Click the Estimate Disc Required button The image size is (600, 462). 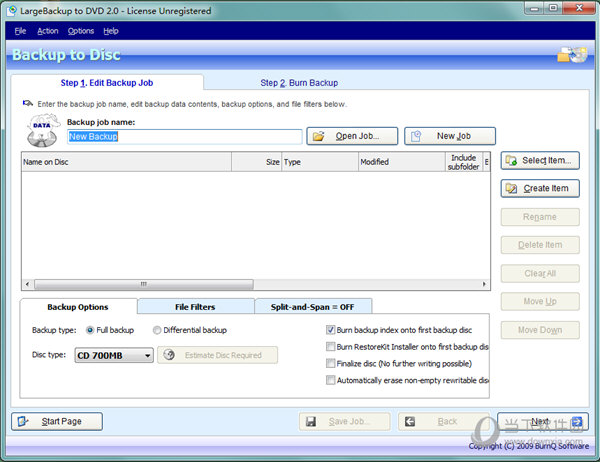pyautogui.click(x=218, y=355)
